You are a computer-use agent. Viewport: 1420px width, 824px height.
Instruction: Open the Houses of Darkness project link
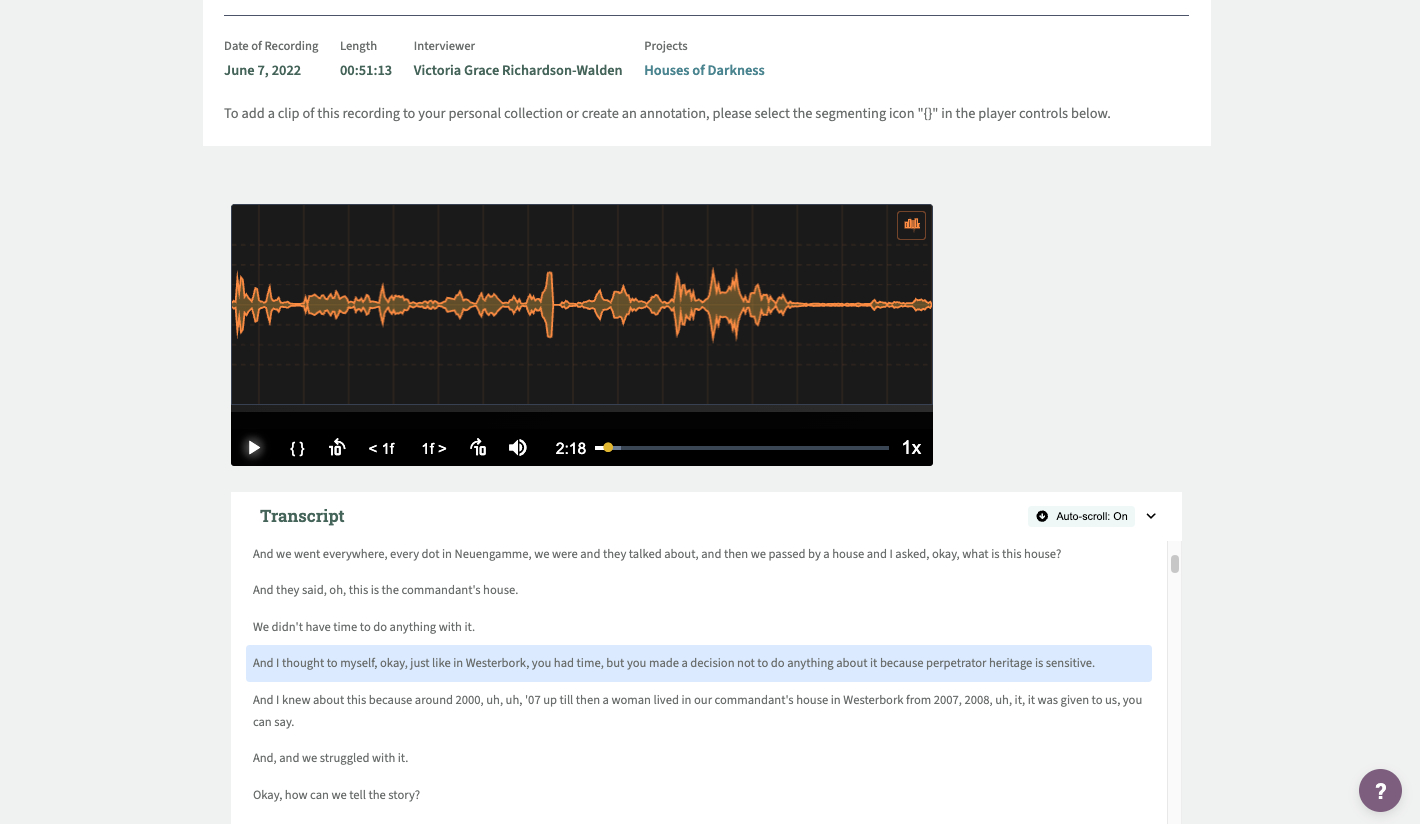704,70
